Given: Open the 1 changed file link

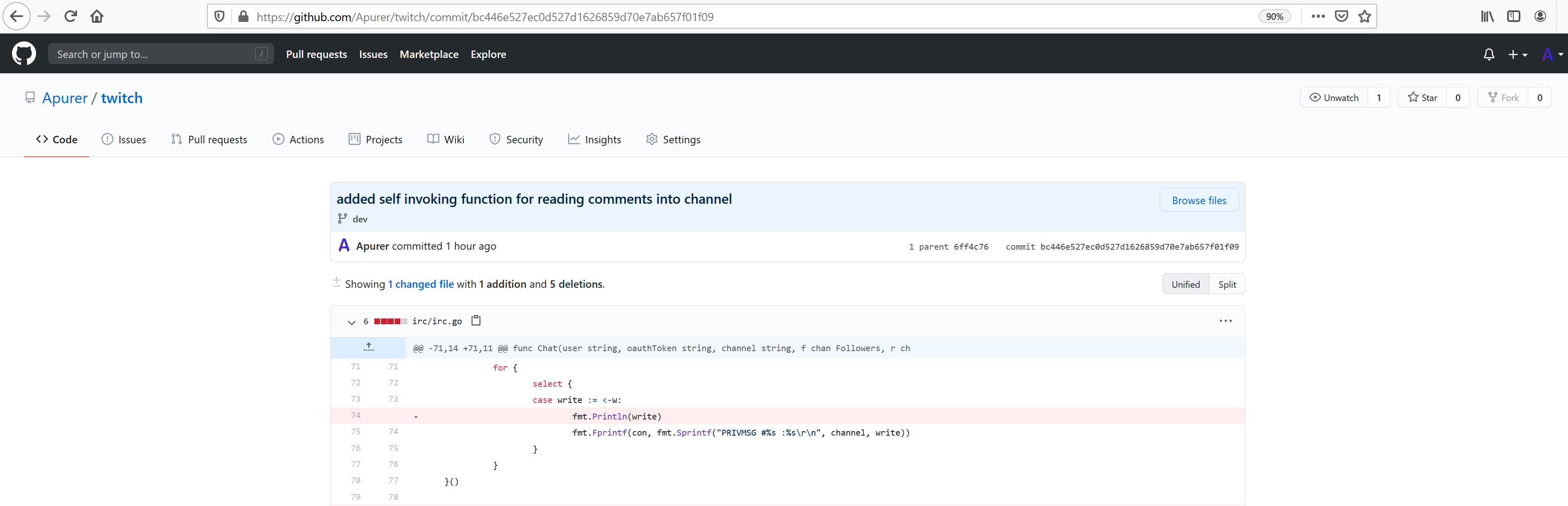Looking at the screenshot, I should tap(421, 284).
